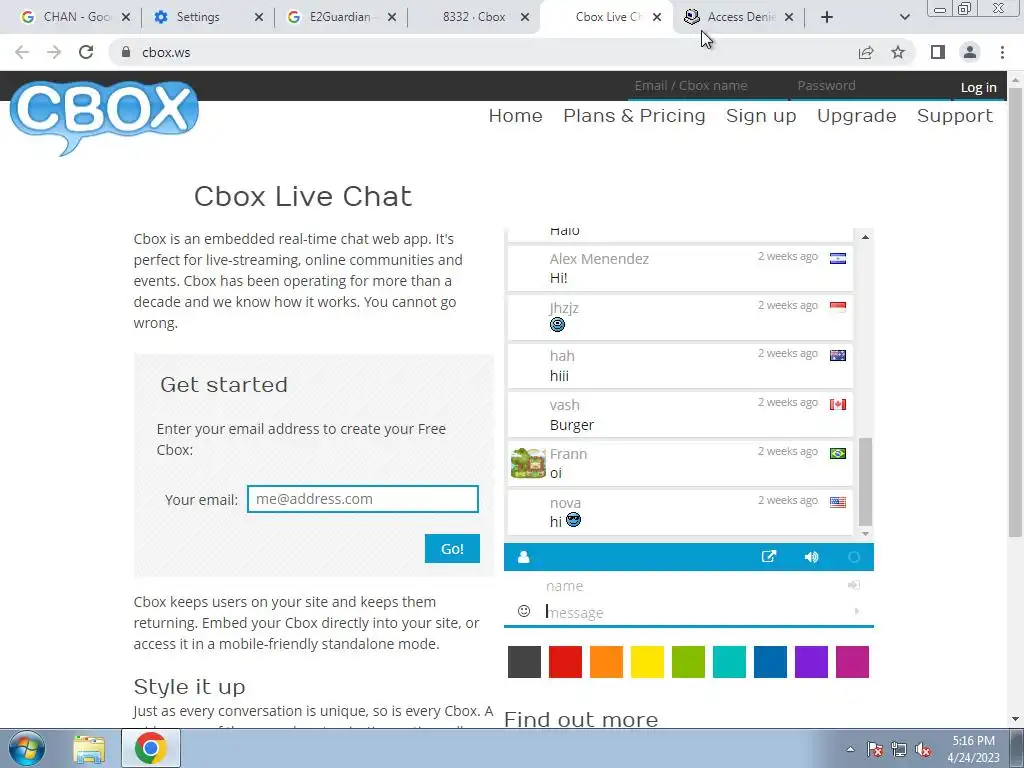The width and height of the screenshot is (1024, 768).
Task: Select the yellow color swatch
Action: (x=647, y=662)
